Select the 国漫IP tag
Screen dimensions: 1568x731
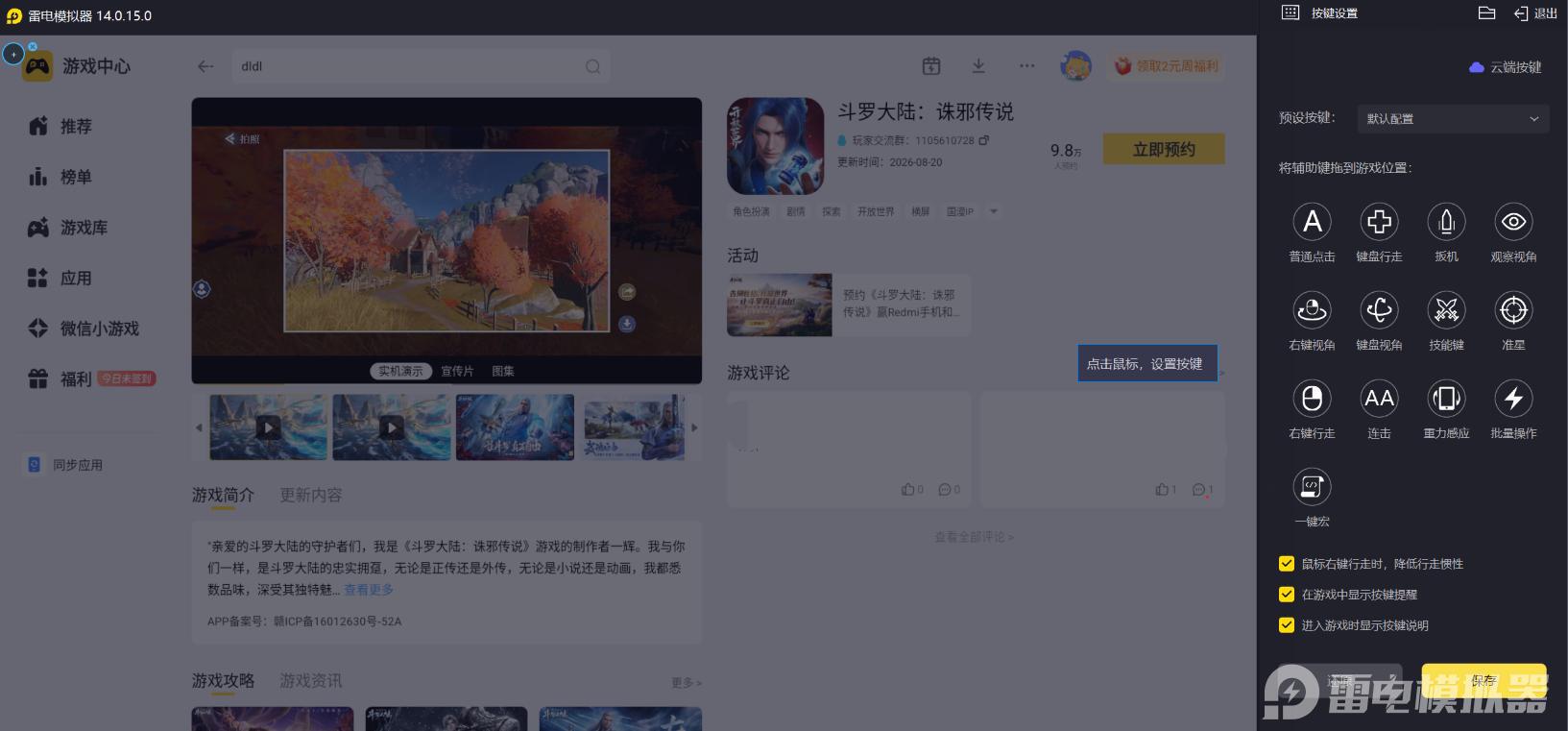click(x=960, y=211)
